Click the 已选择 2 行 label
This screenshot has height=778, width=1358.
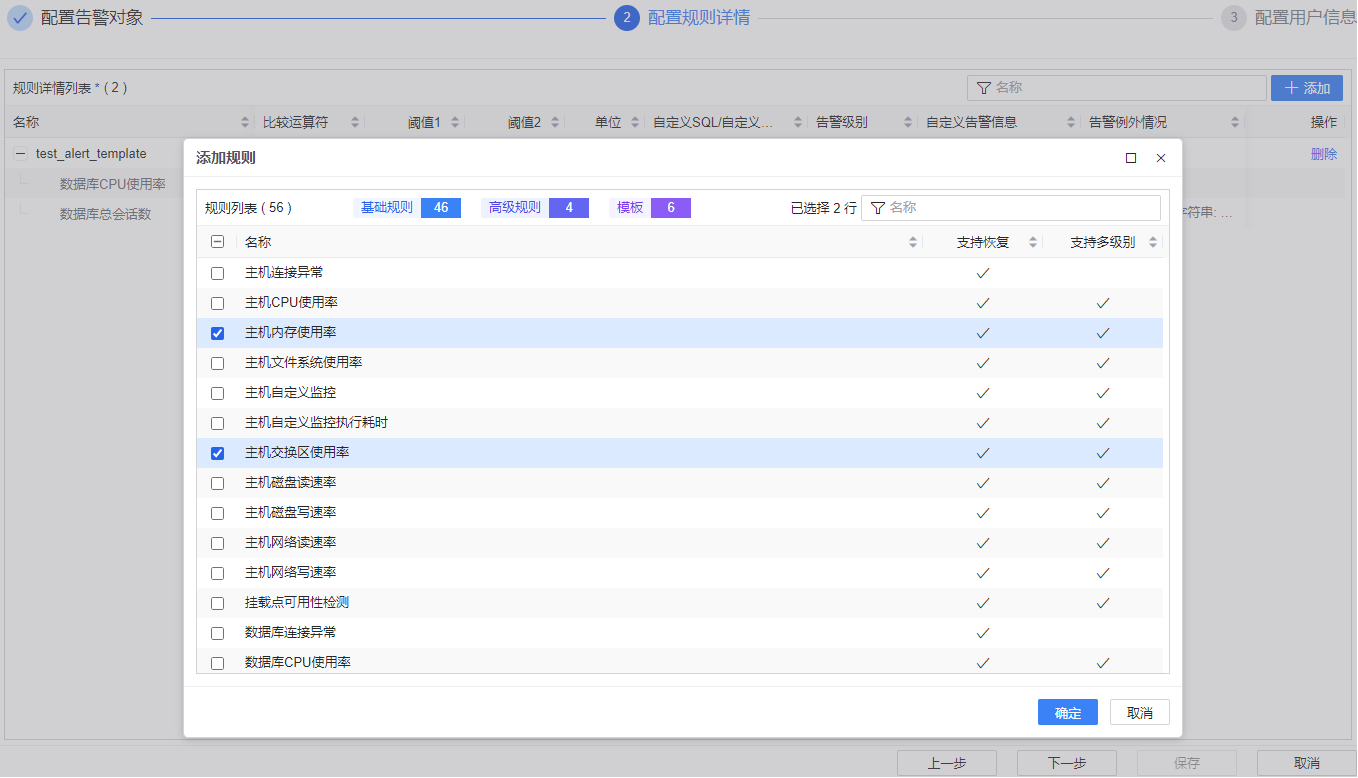coord(823,208)
